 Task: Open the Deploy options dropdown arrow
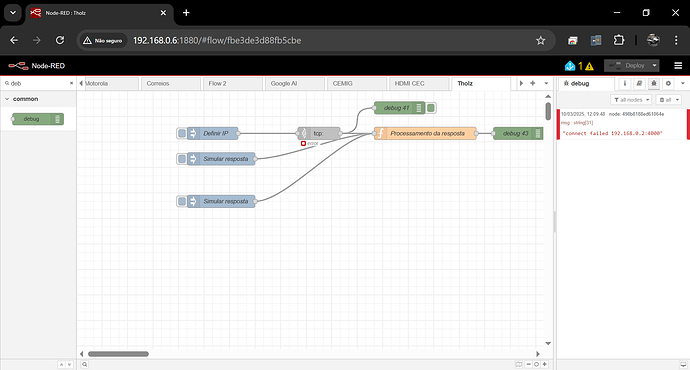pos(654,66)
